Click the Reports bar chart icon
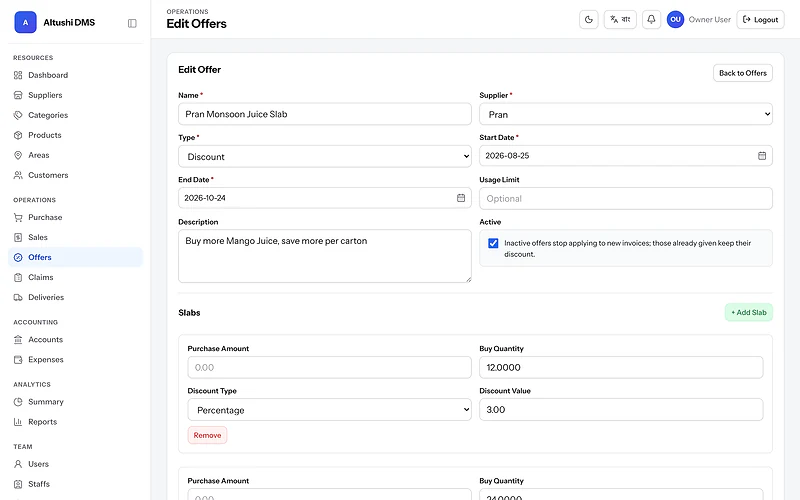 pyautogui.click(x=18, y=422)
